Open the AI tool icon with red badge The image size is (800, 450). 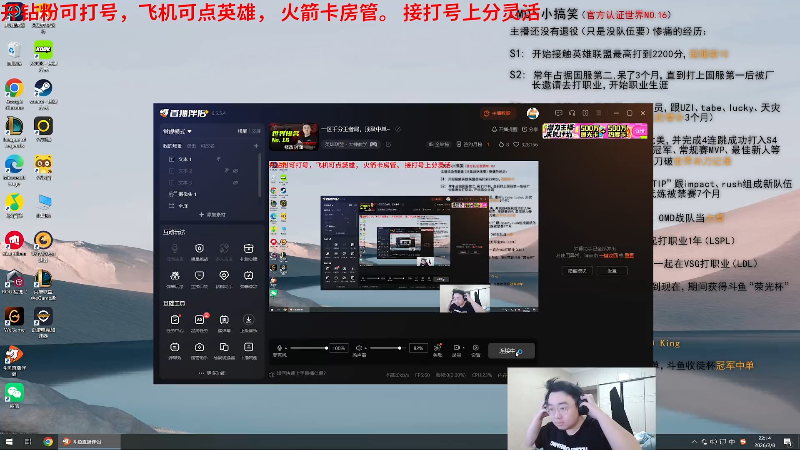(x=199, y=319)
